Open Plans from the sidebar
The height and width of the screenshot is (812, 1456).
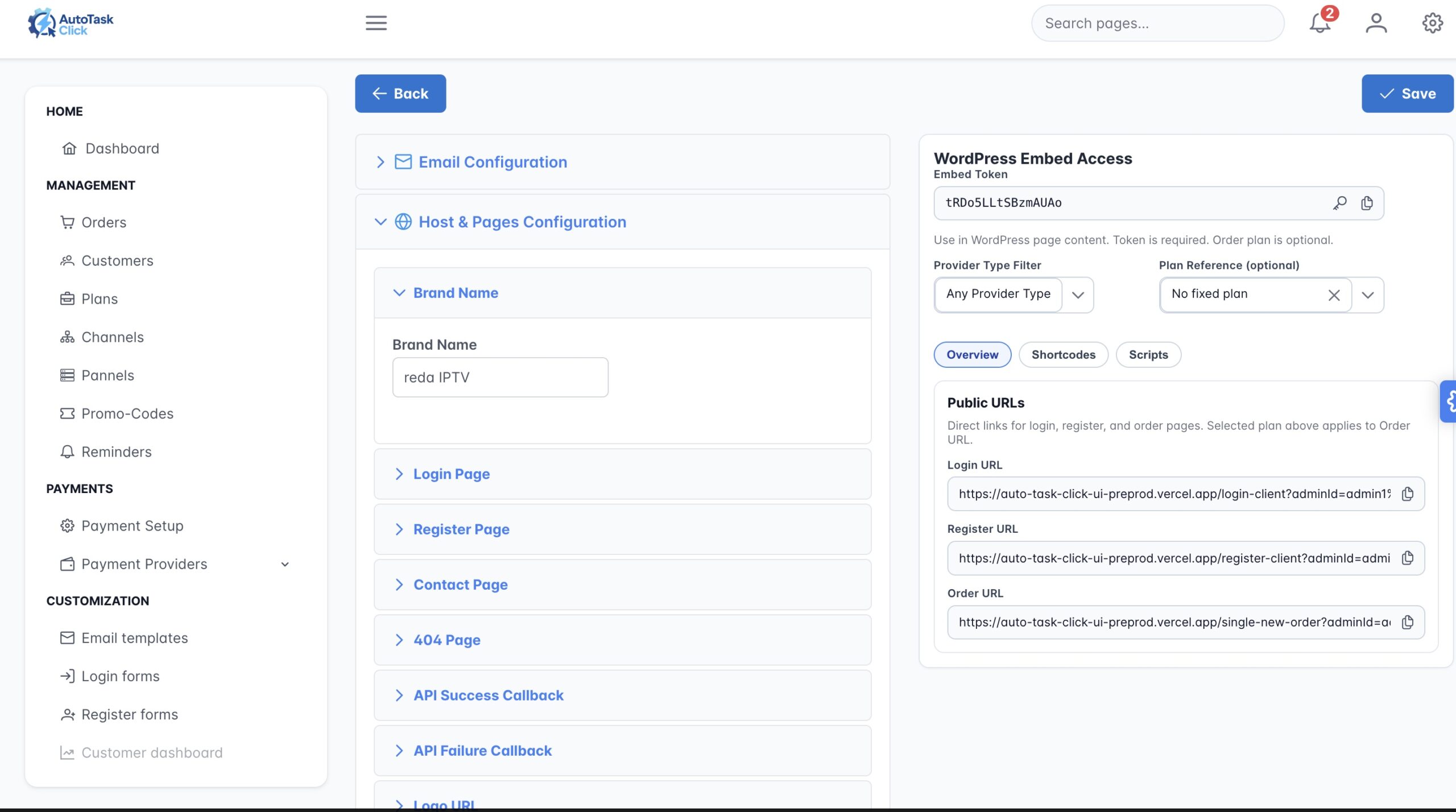(89, 299)
